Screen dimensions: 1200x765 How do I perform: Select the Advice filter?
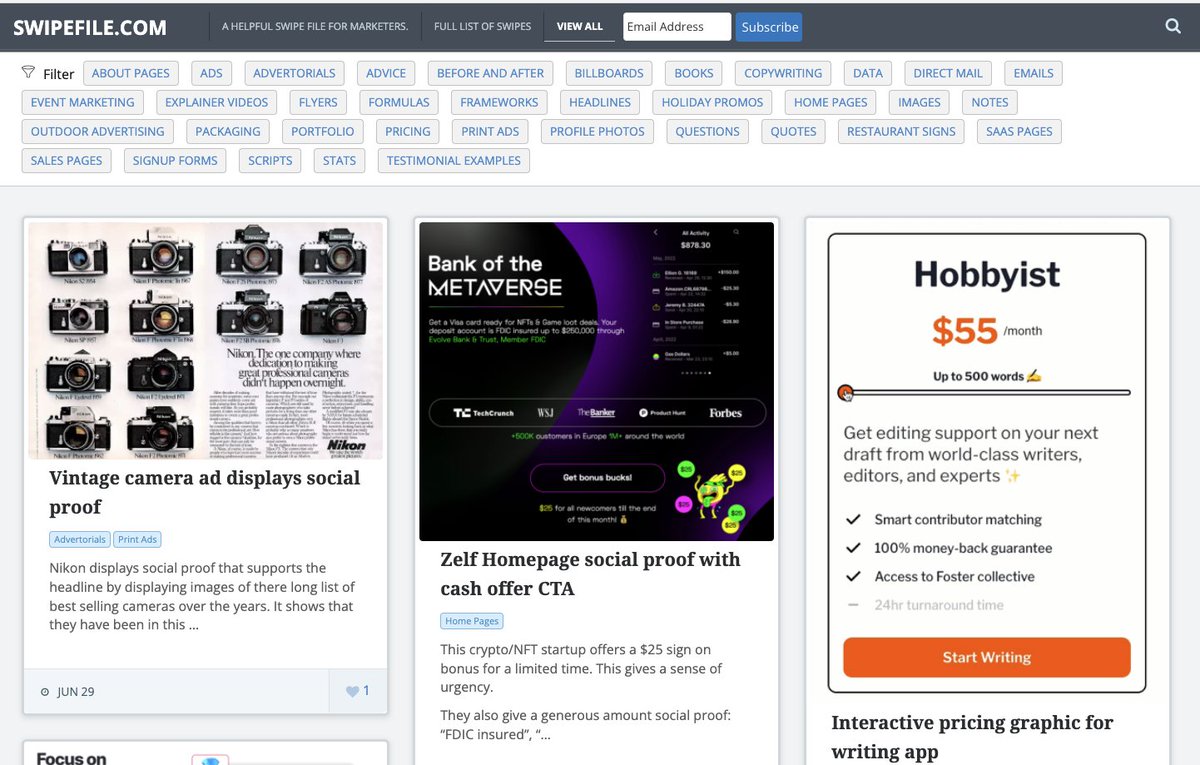click(x=386, y=73)
